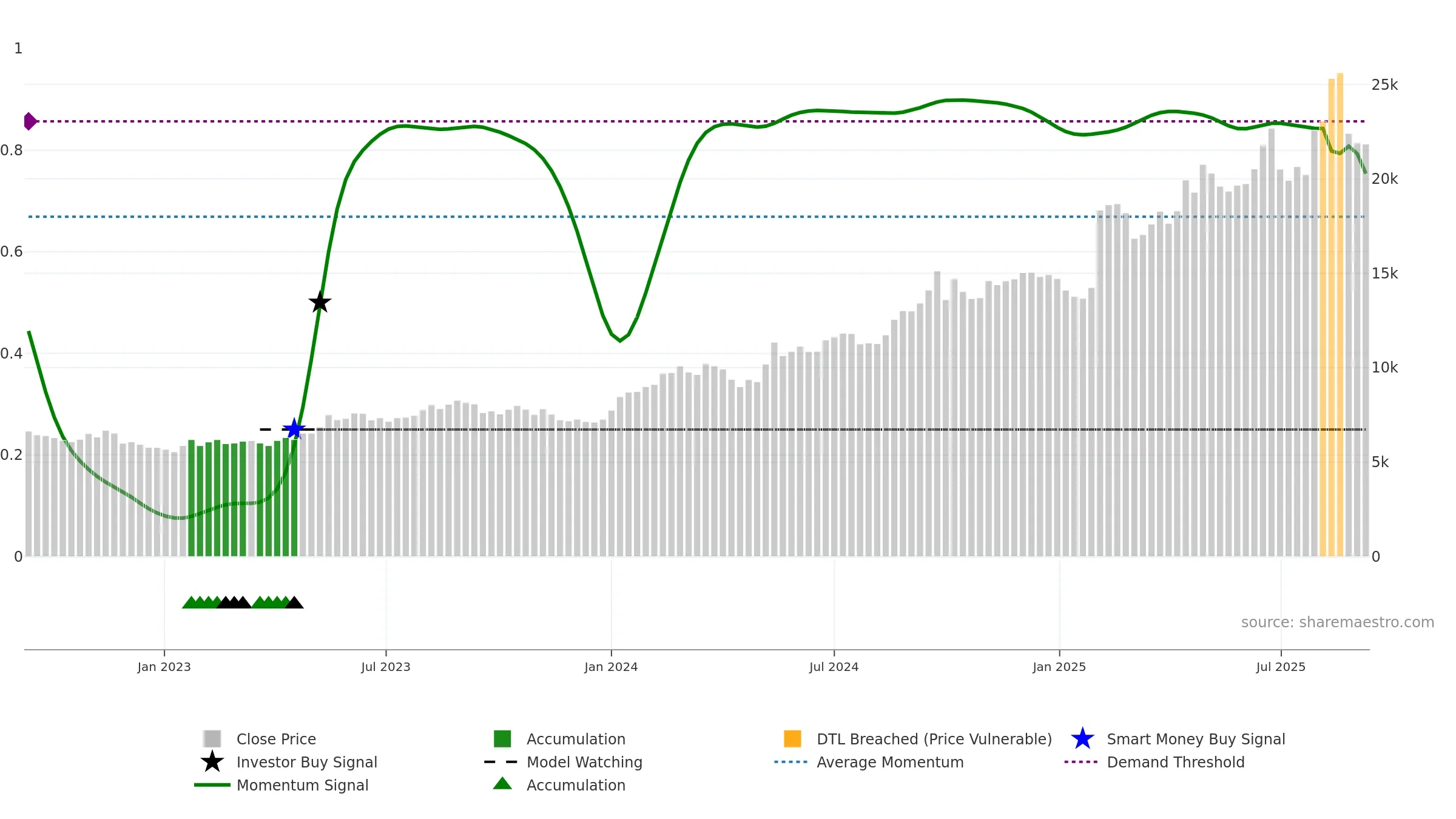This screenshot has width=1456, height=819.
Task: Click the purple diamond marker on Demand Threshold line
Action: coord(30,121)
